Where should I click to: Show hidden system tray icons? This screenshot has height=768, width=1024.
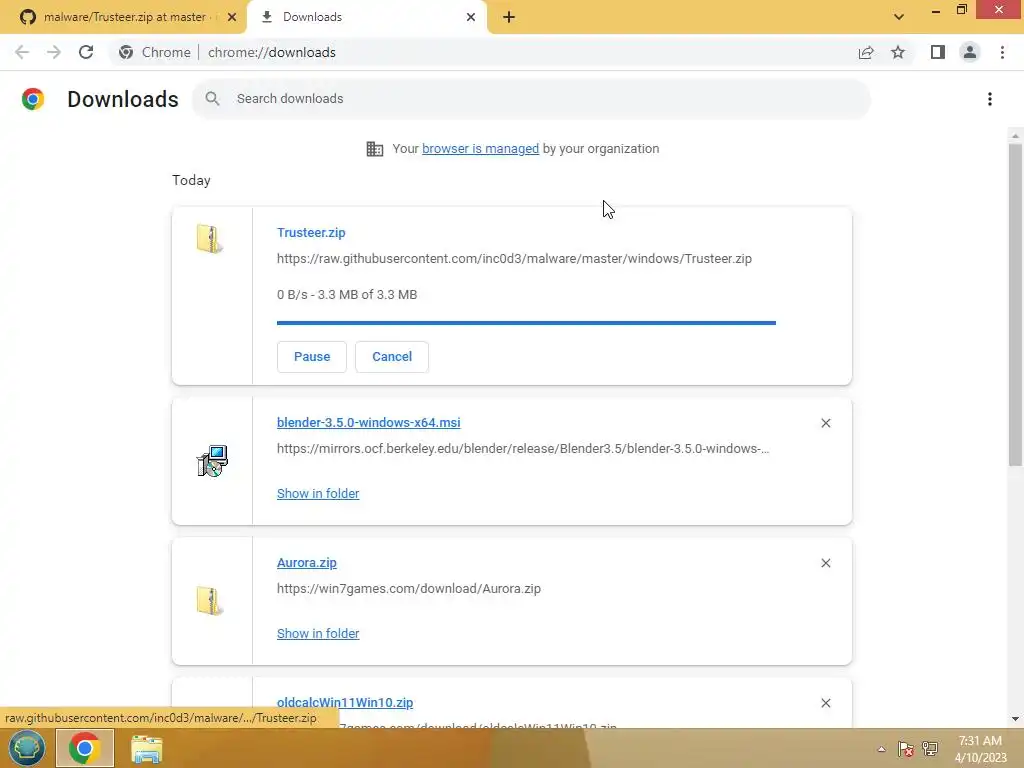[x=881, y=748]
